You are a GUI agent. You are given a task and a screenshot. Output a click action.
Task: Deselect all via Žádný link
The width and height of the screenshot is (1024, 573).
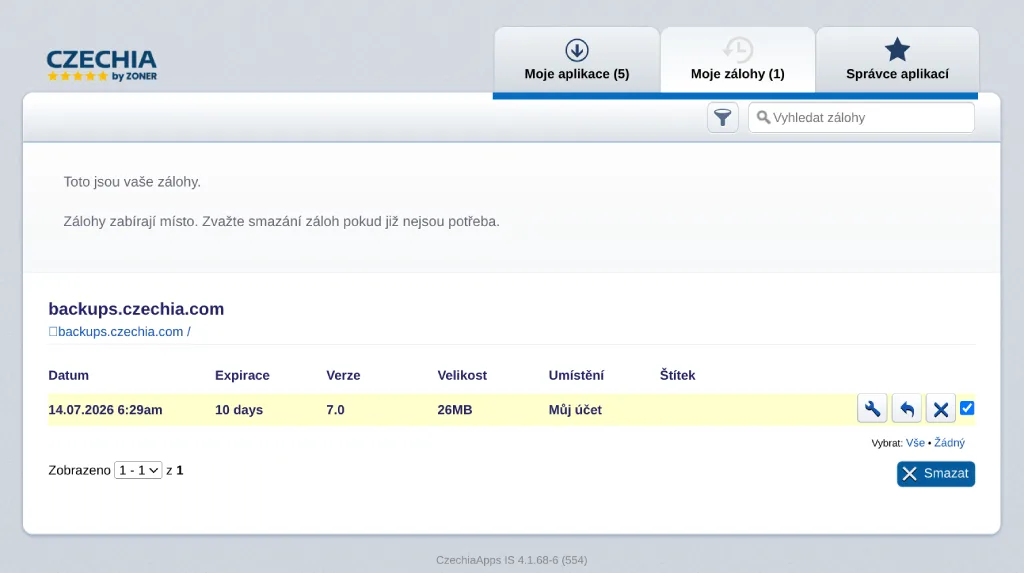tap(949, 443)
